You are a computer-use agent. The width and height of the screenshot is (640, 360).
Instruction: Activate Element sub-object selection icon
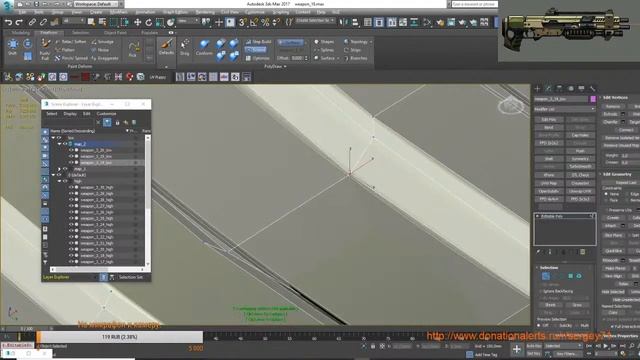[579, 276]
